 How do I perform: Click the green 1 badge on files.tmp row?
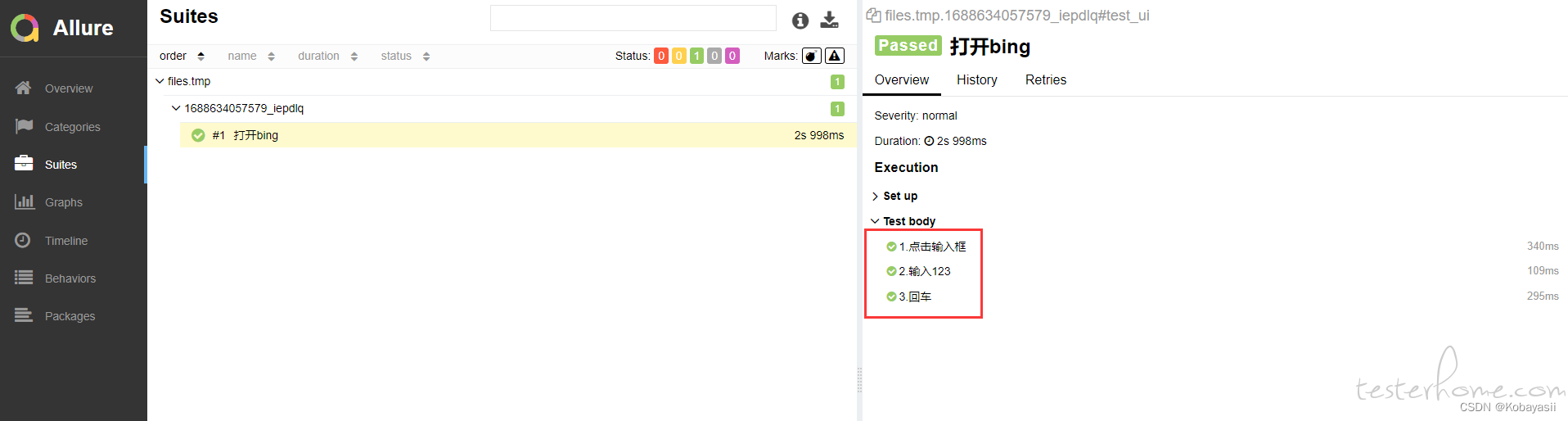837,82
